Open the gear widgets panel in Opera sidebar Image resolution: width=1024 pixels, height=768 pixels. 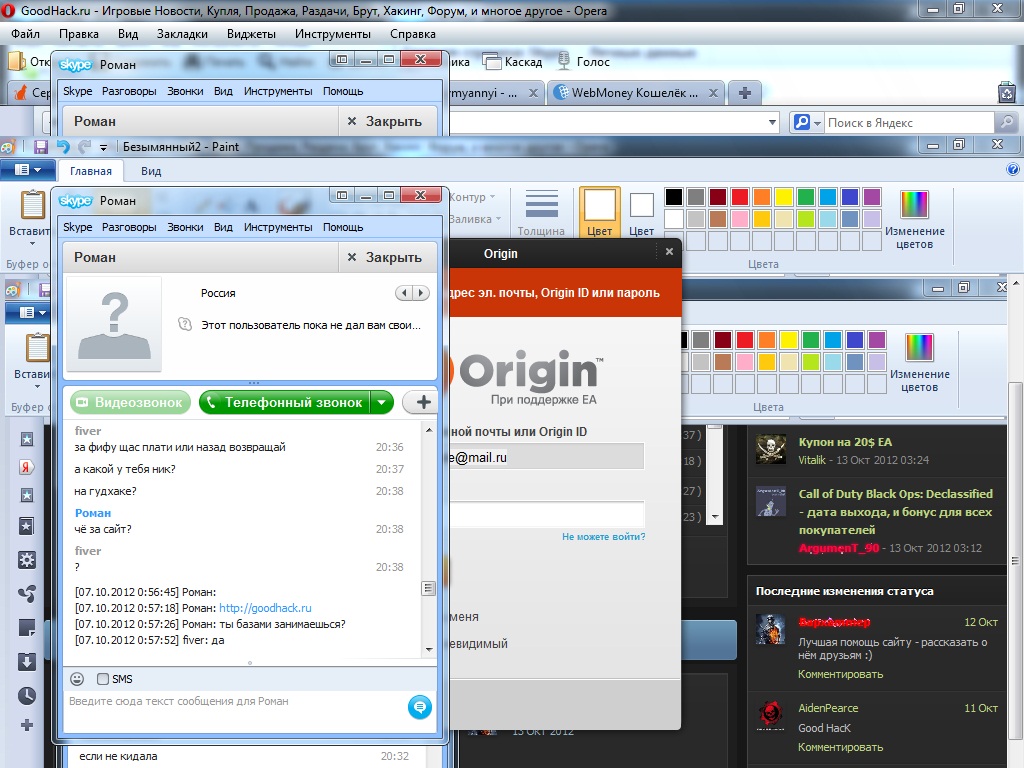(27, 560)
